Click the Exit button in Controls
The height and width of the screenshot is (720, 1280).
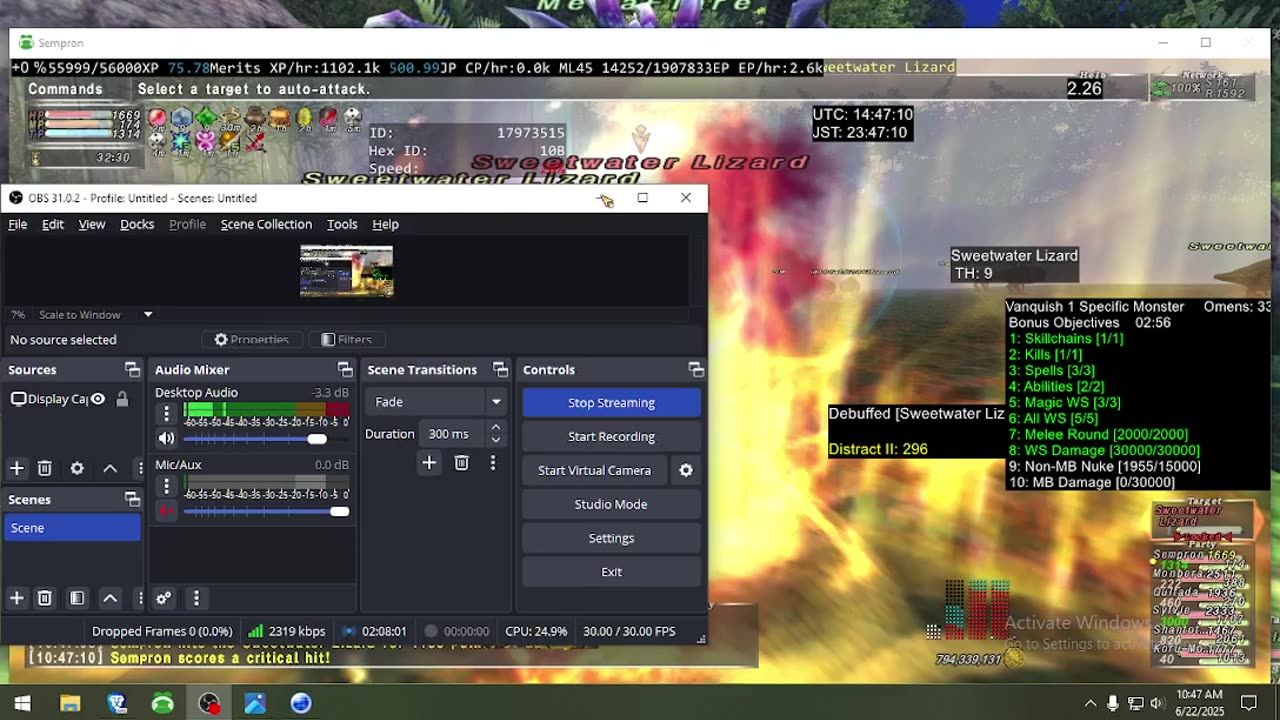tap(611, 572)
